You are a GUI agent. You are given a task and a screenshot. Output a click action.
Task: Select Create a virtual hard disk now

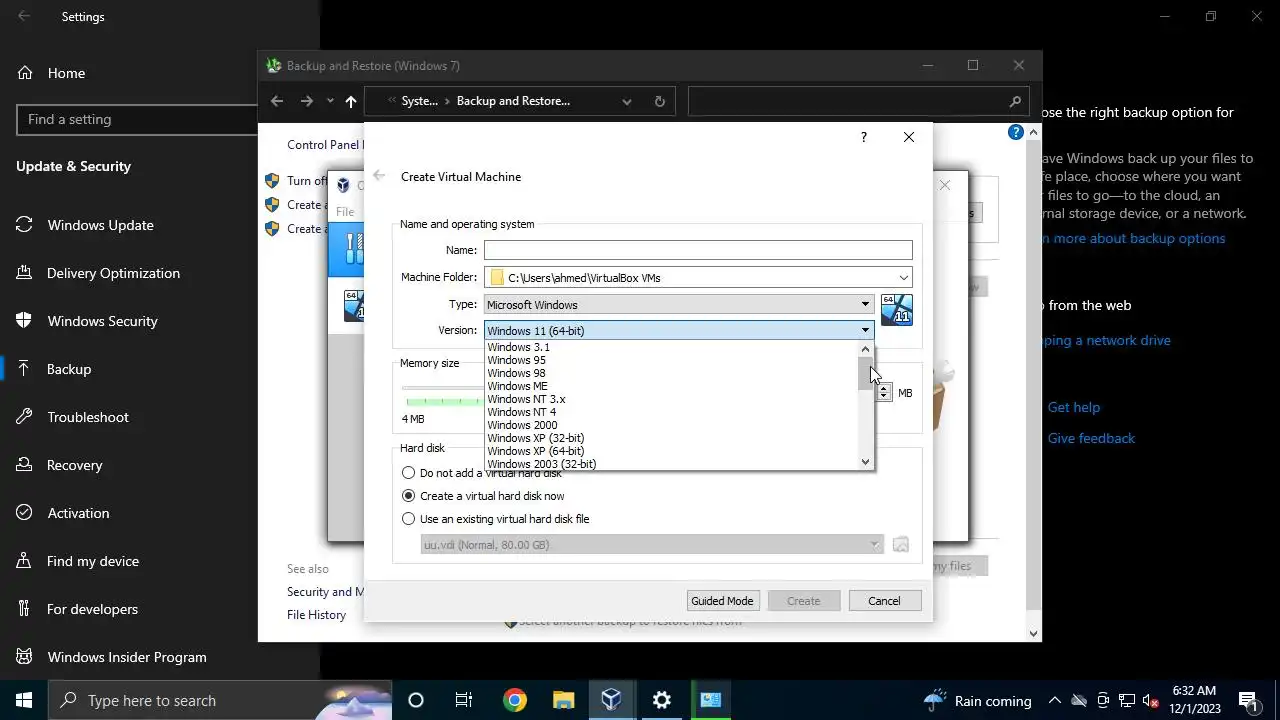[x=483, y=496]
